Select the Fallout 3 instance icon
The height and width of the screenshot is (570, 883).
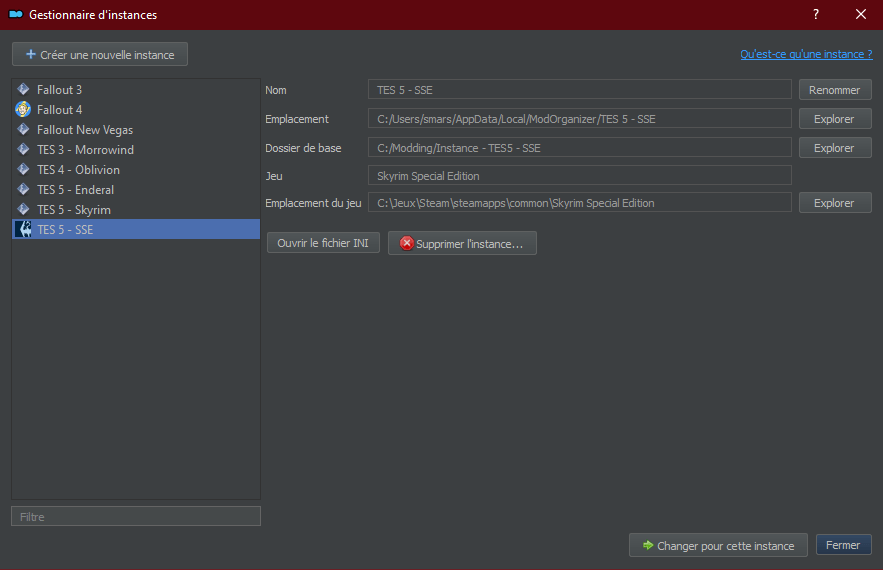pos(23,89)
